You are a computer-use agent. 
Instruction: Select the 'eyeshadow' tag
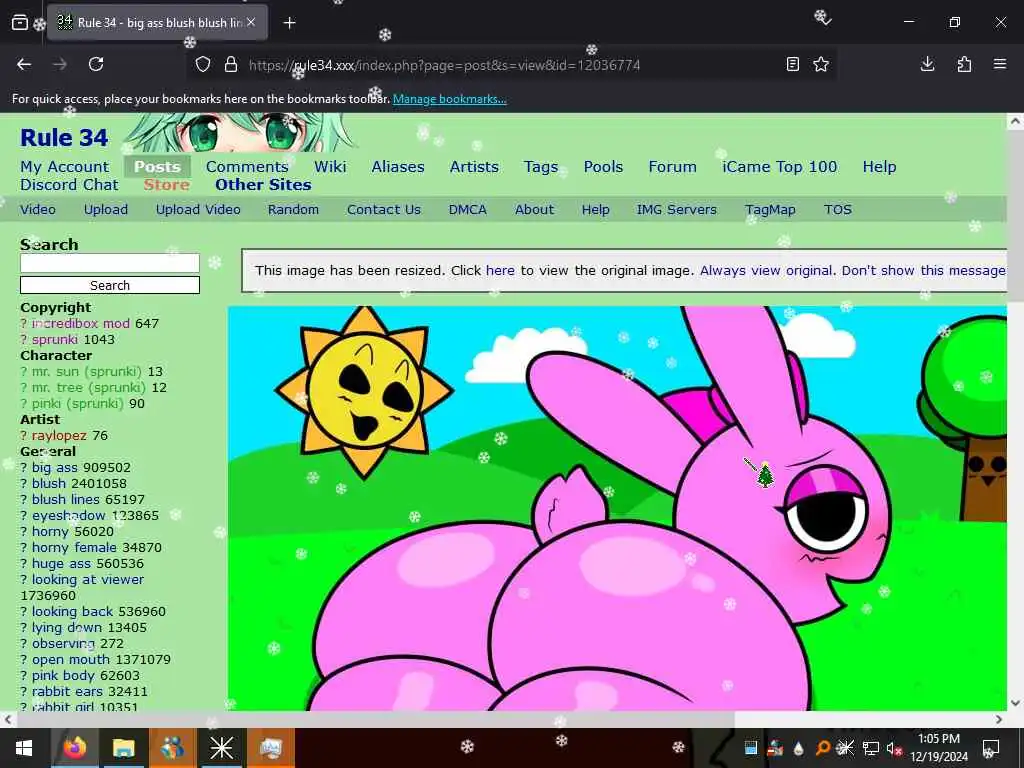click(69, 515)
